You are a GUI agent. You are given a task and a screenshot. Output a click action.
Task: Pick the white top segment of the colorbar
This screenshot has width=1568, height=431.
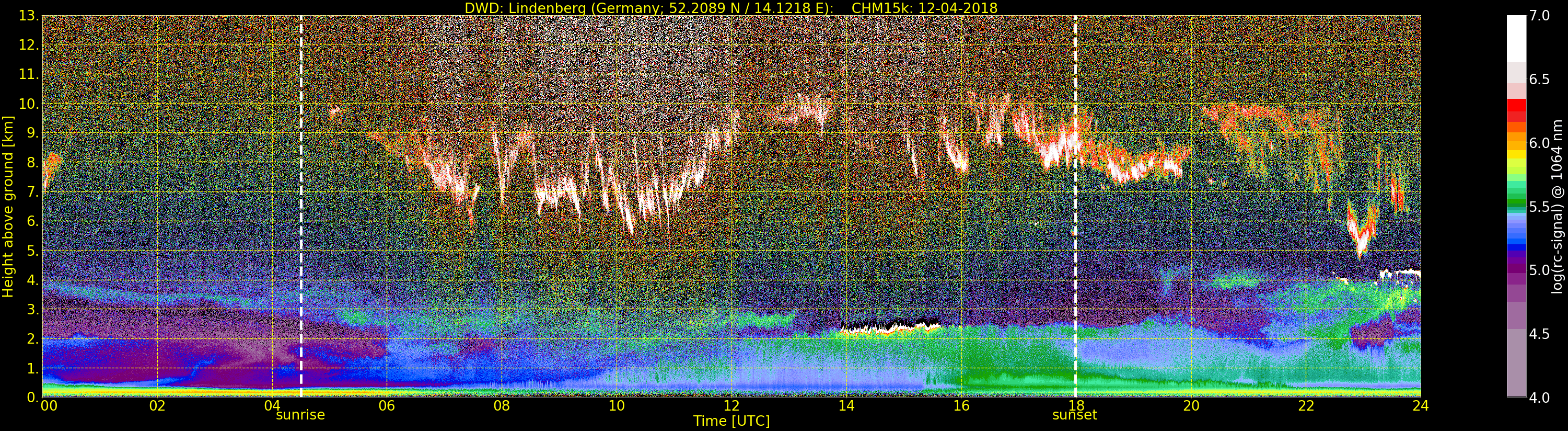1516,39
